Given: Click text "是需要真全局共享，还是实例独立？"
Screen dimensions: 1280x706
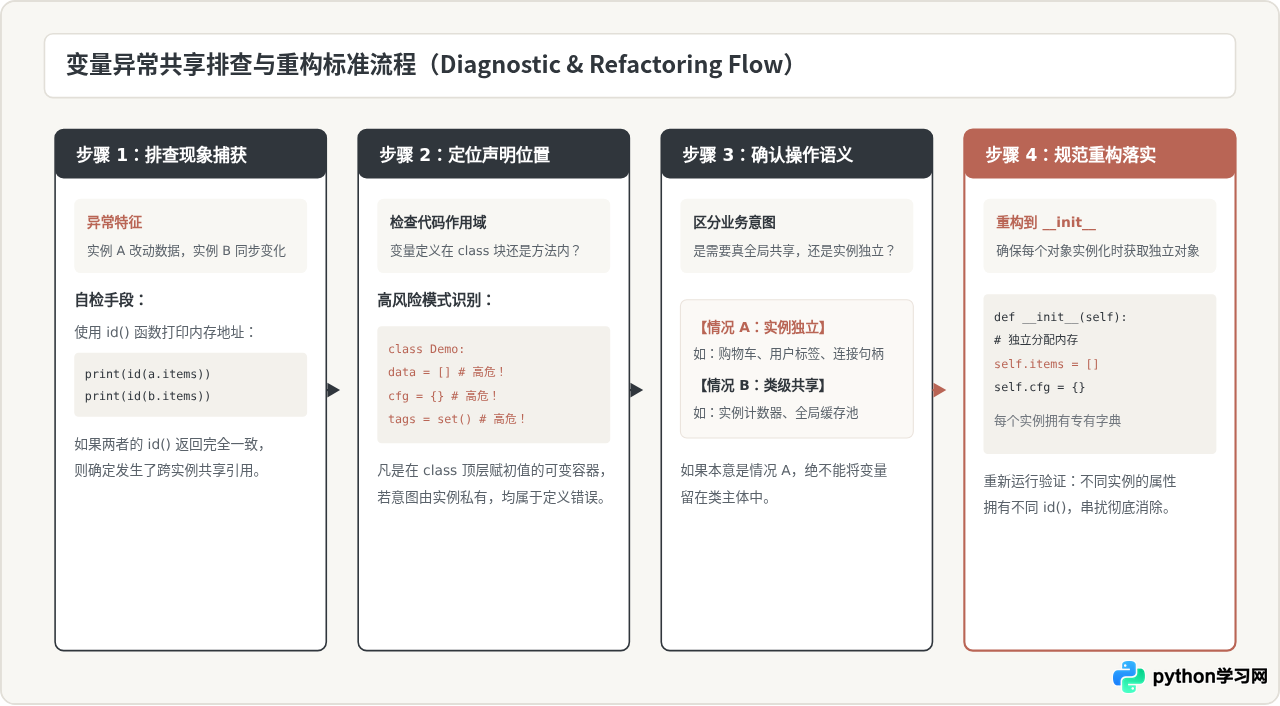Looking at the screenshot, I should 794,250.
